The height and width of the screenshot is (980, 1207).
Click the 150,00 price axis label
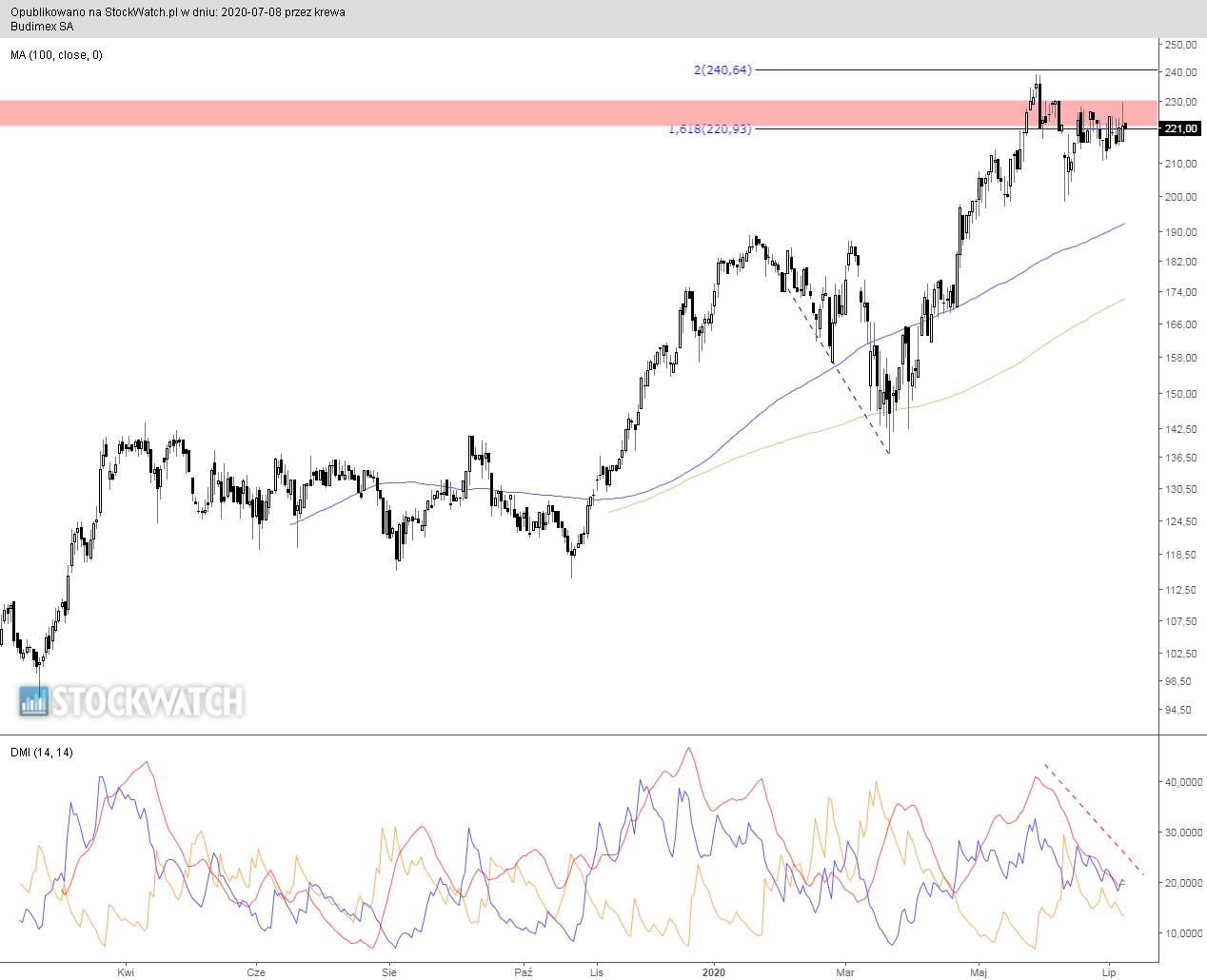click(x=1183, y=393)
